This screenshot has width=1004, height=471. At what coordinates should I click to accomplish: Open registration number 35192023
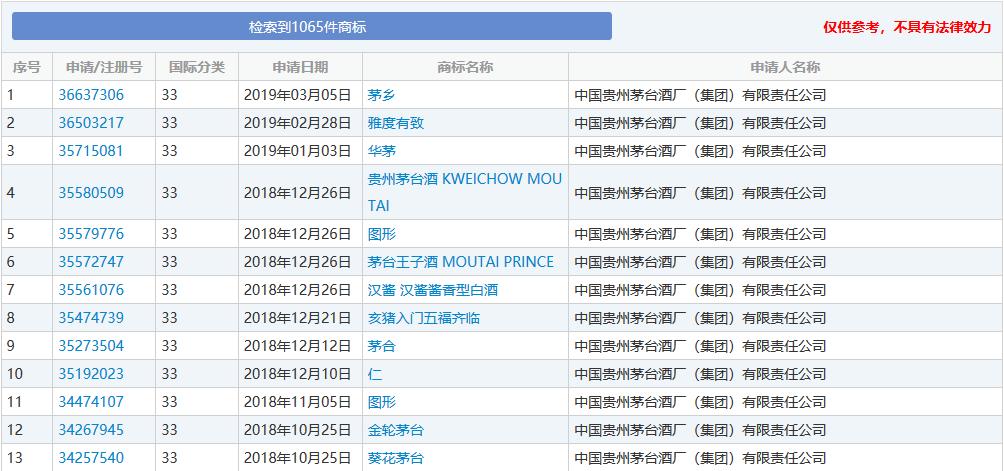tap(91, 374)
